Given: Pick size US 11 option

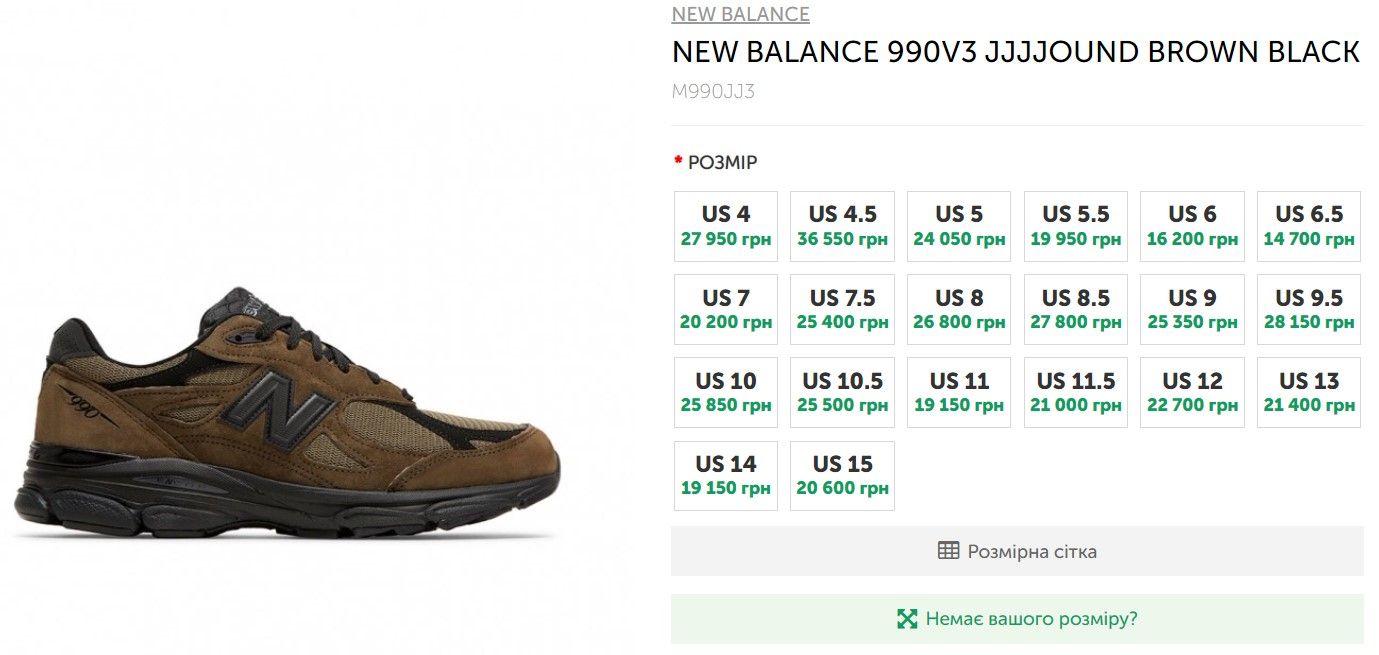Looking at the screenshot, I should [x=958, y=392].
